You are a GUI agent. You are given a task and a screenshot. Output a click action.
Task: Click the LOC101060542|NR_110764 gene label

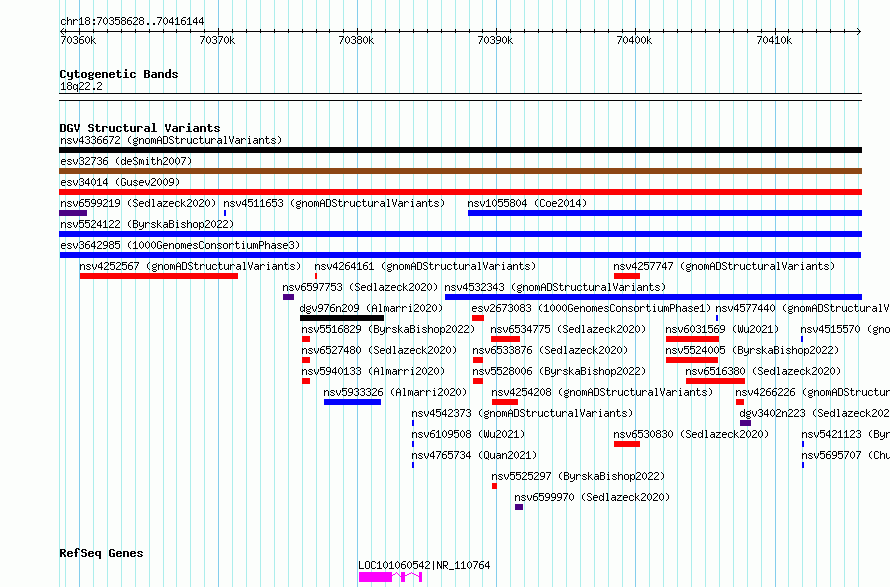[x=424, y=565]
